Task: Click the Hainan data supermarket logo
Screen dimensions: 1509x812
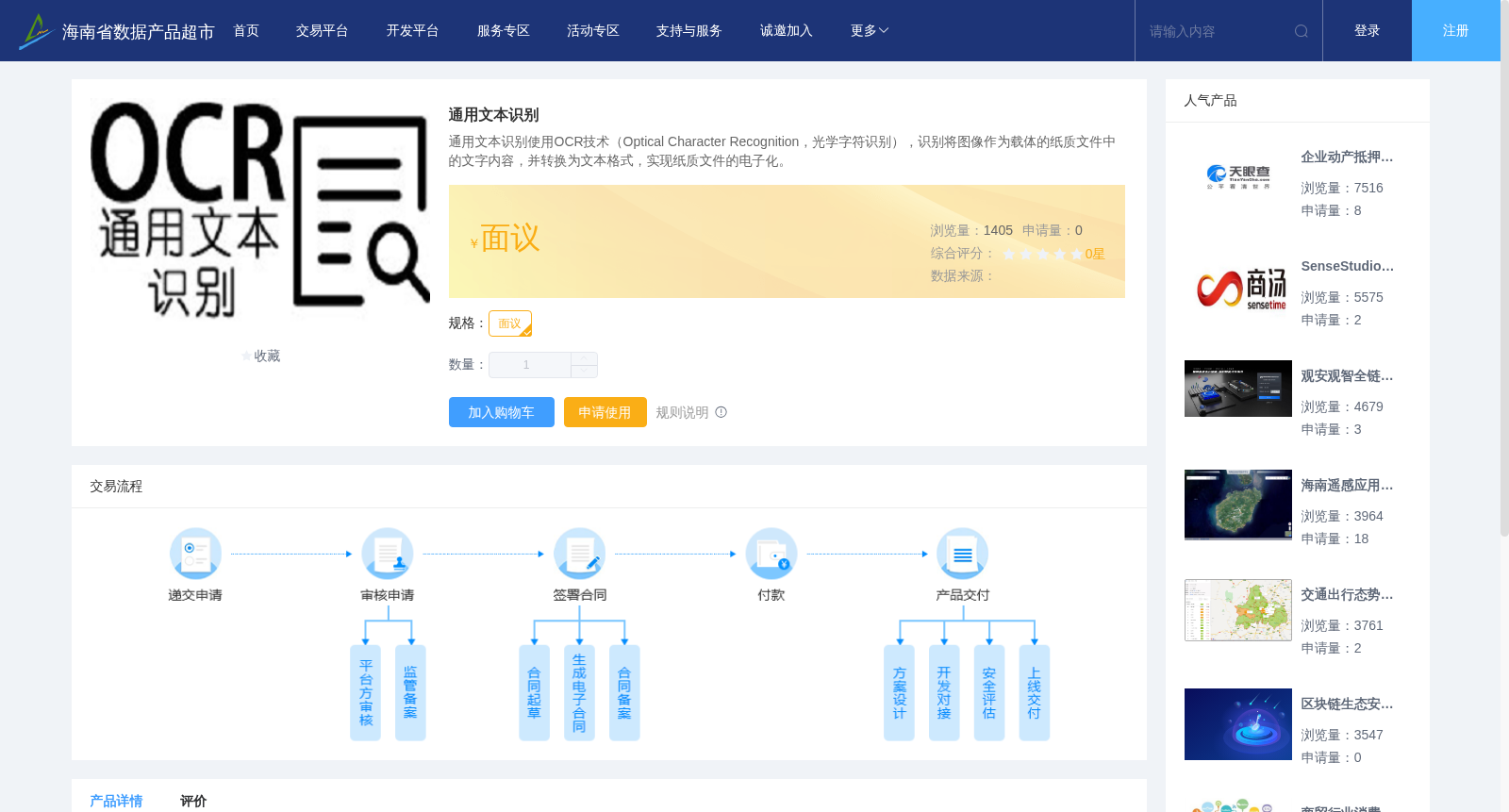Action: pyautogui.click(x=116, y=31)
